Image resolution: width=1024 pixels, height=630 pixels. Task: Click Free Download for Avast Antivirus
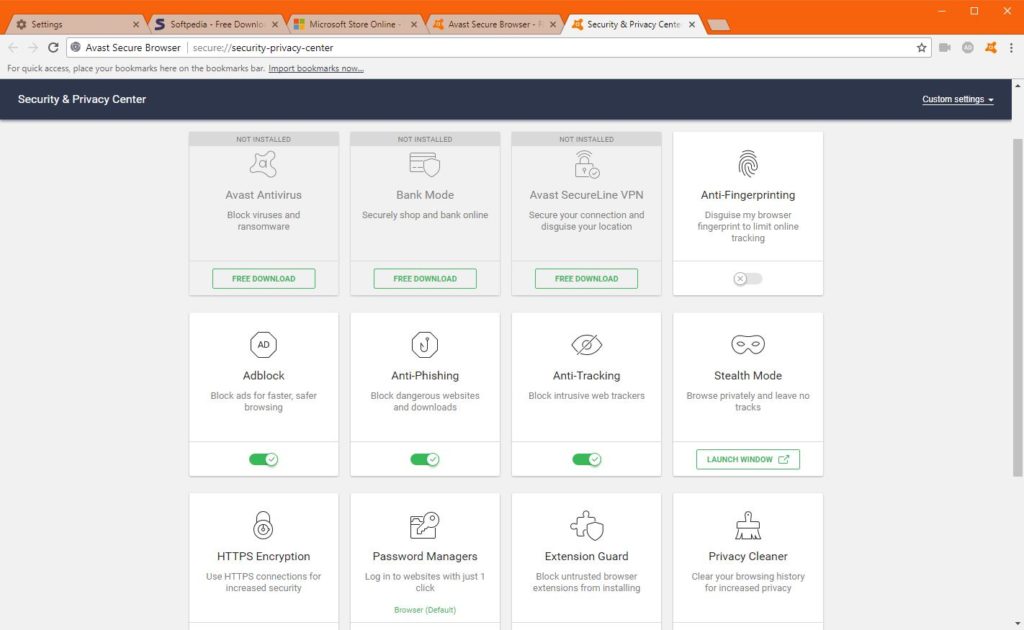click(x=263, y=279)
